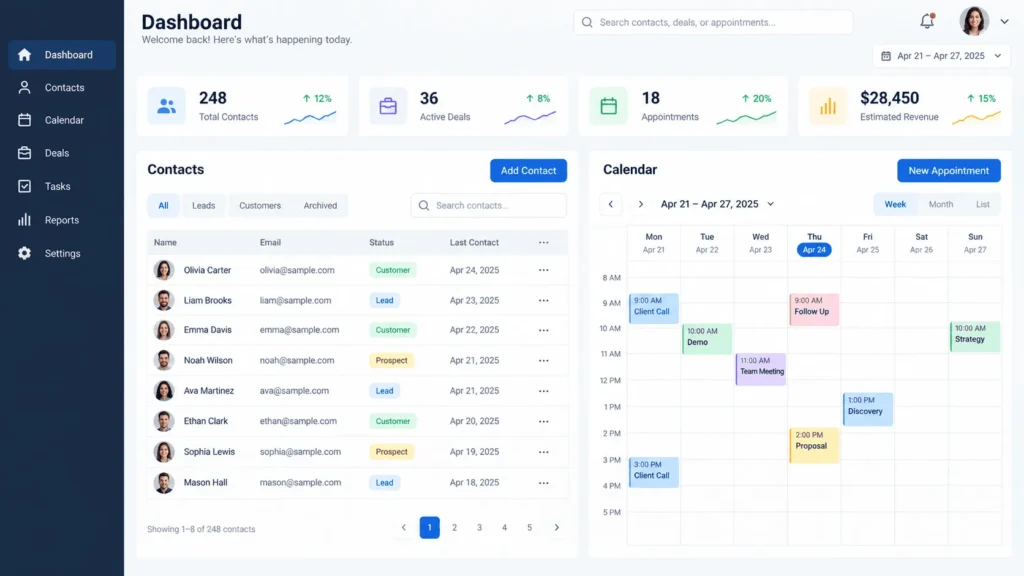Click the Add Contact button
The image size is (1024, 576).
click(x=528, y=170)
